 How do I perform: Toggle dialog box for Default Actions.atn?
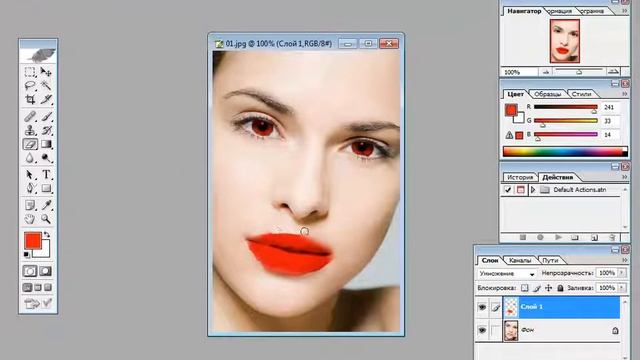tap(520, 190)
